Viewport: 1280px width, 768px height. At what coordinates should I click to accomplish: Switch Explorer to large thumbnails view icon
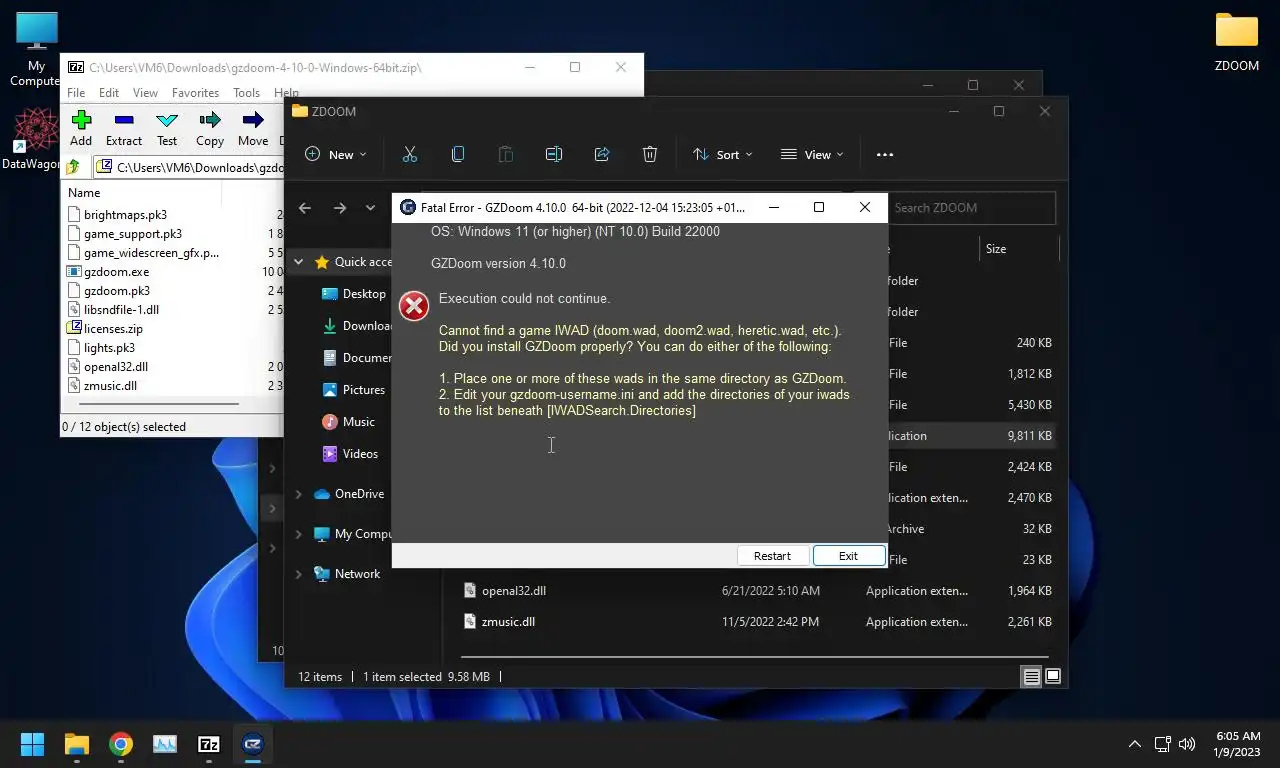(x=1053, y=677)
